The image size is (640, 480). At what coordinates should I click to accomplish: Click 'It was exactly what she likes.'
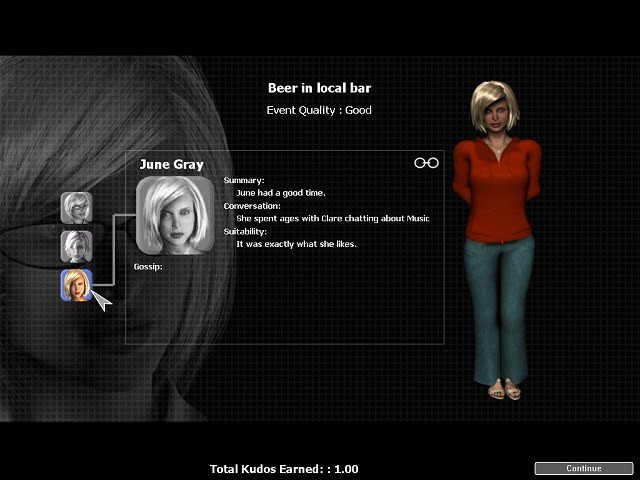pos(296,244)
